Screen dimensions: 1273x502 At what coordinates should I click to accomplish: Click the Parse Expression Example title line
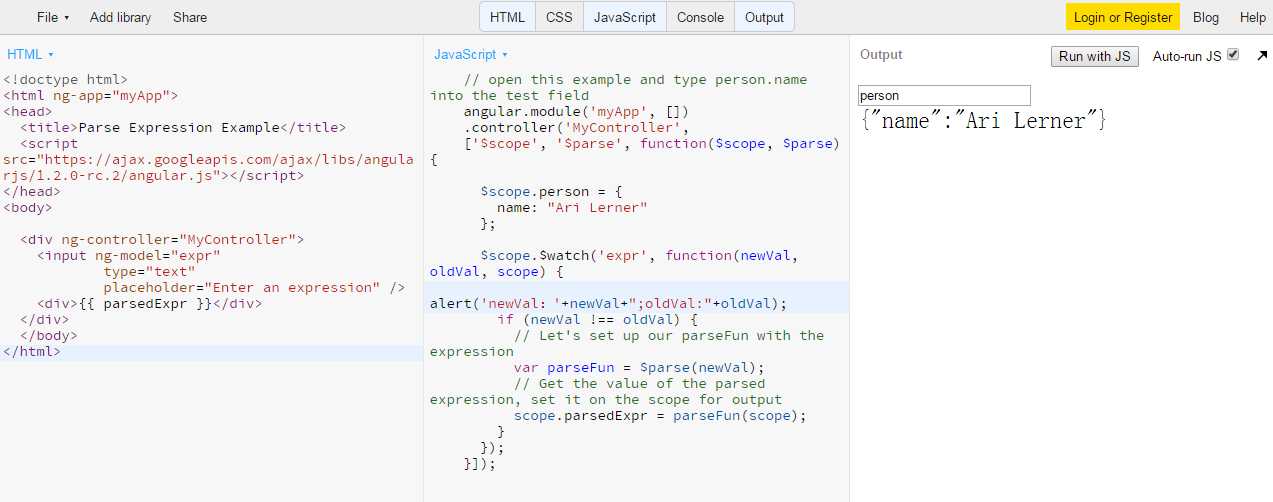[x=182, y=127]
